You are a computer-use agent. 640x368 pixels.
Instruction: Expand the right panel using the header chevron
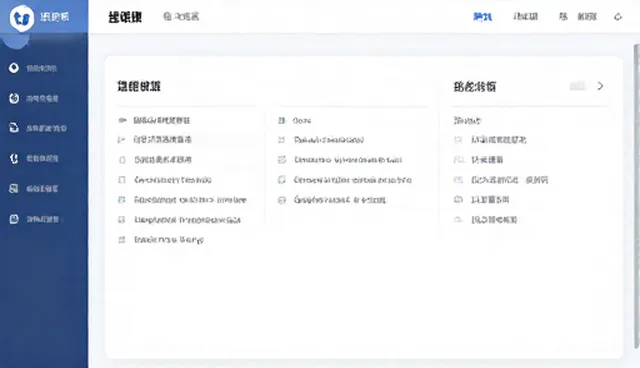pos(600,86)
